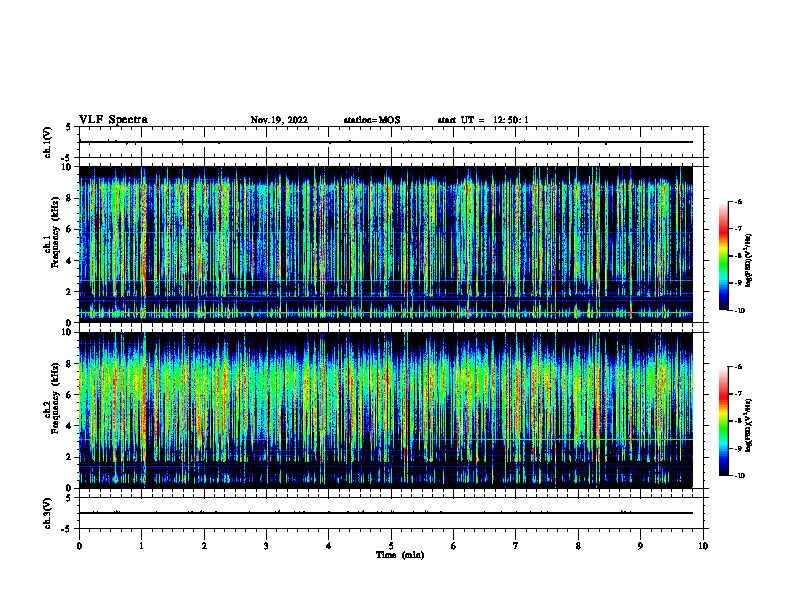Viewport: 792px width, 612px height.
Task: Click the "1" tick on the time axis
Action: 141,546
